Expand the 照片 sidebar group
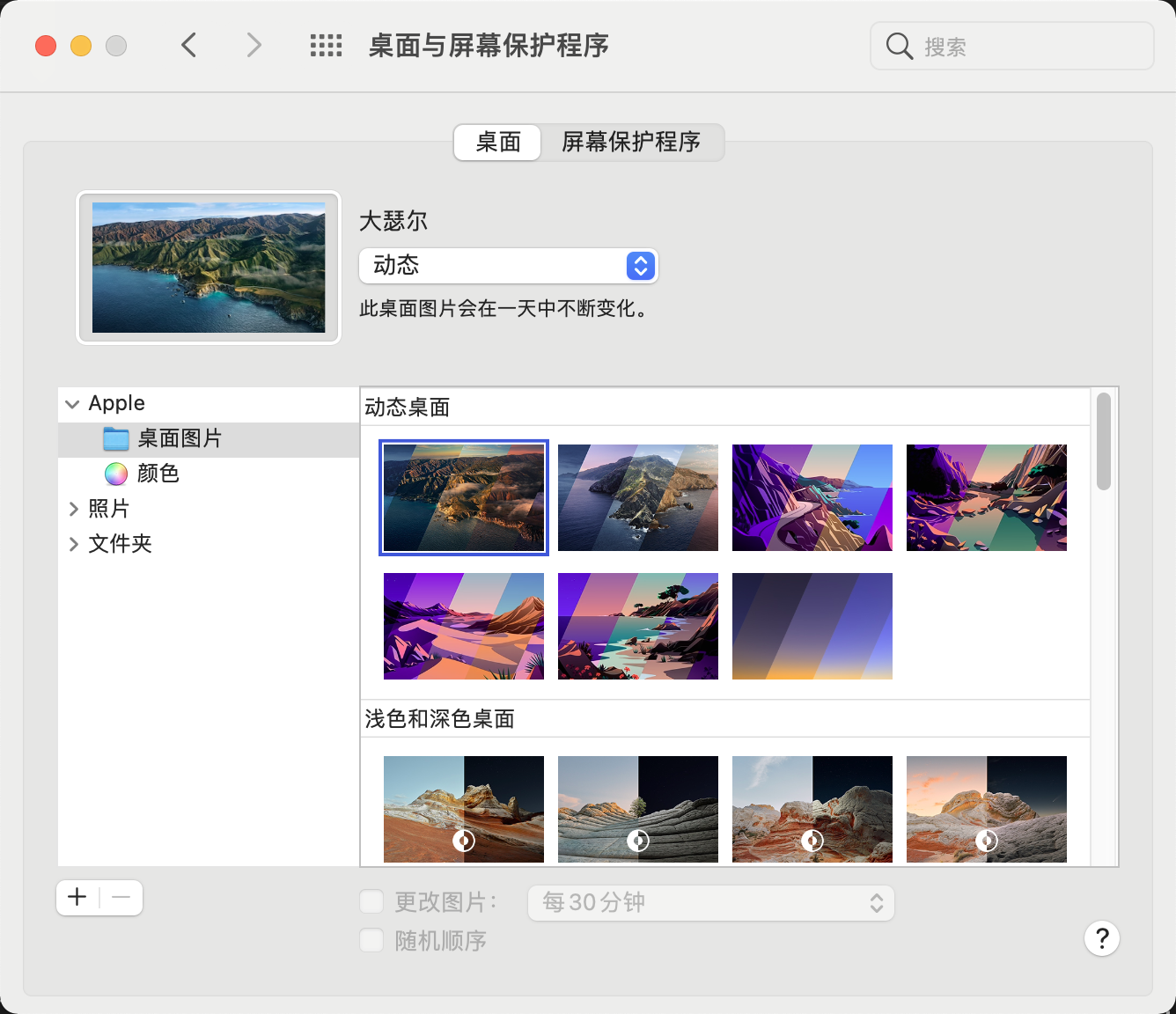Screen dimensions: 1176x1014 tap(73, 509)
